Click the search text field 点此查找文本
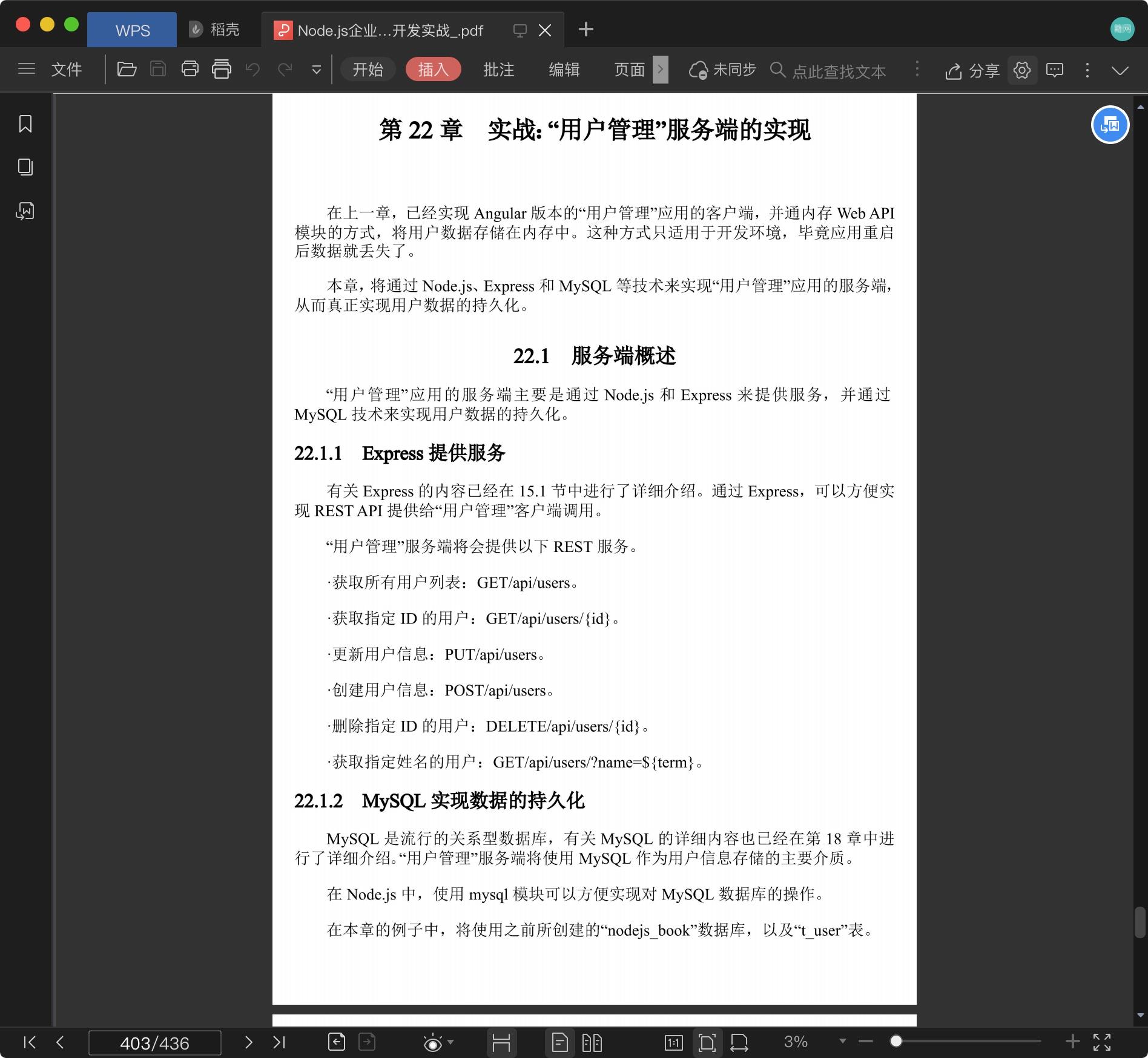 click(x=839, y=71)
